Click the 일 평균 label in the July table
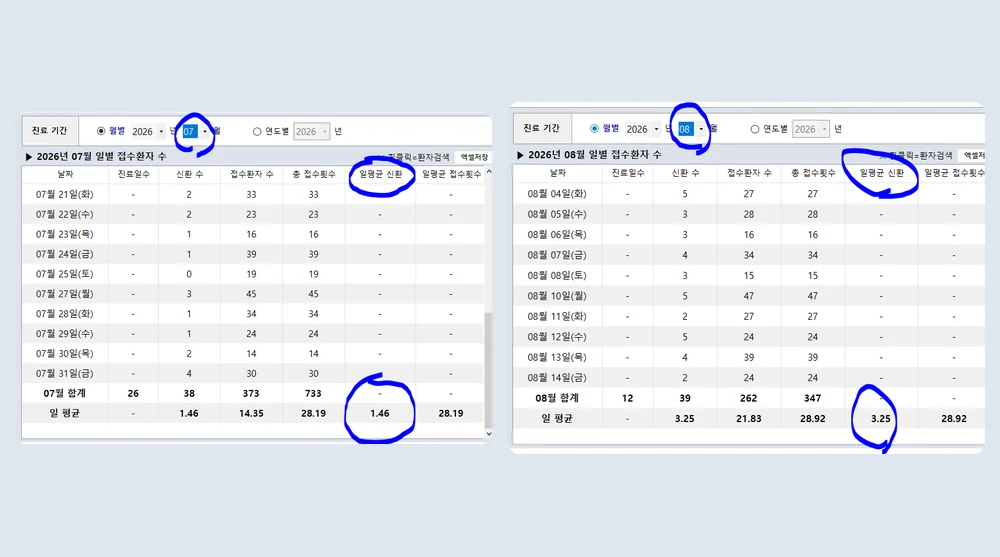Viewport: 1000px width, 557px height. (x=64, y=413)
